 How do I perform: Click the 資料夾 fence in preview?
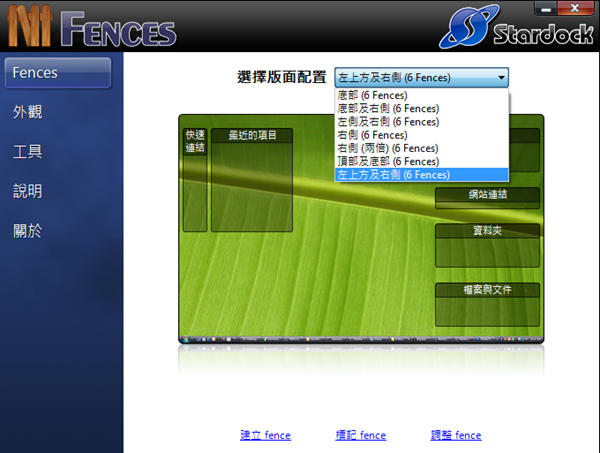[x=487, y=245]
